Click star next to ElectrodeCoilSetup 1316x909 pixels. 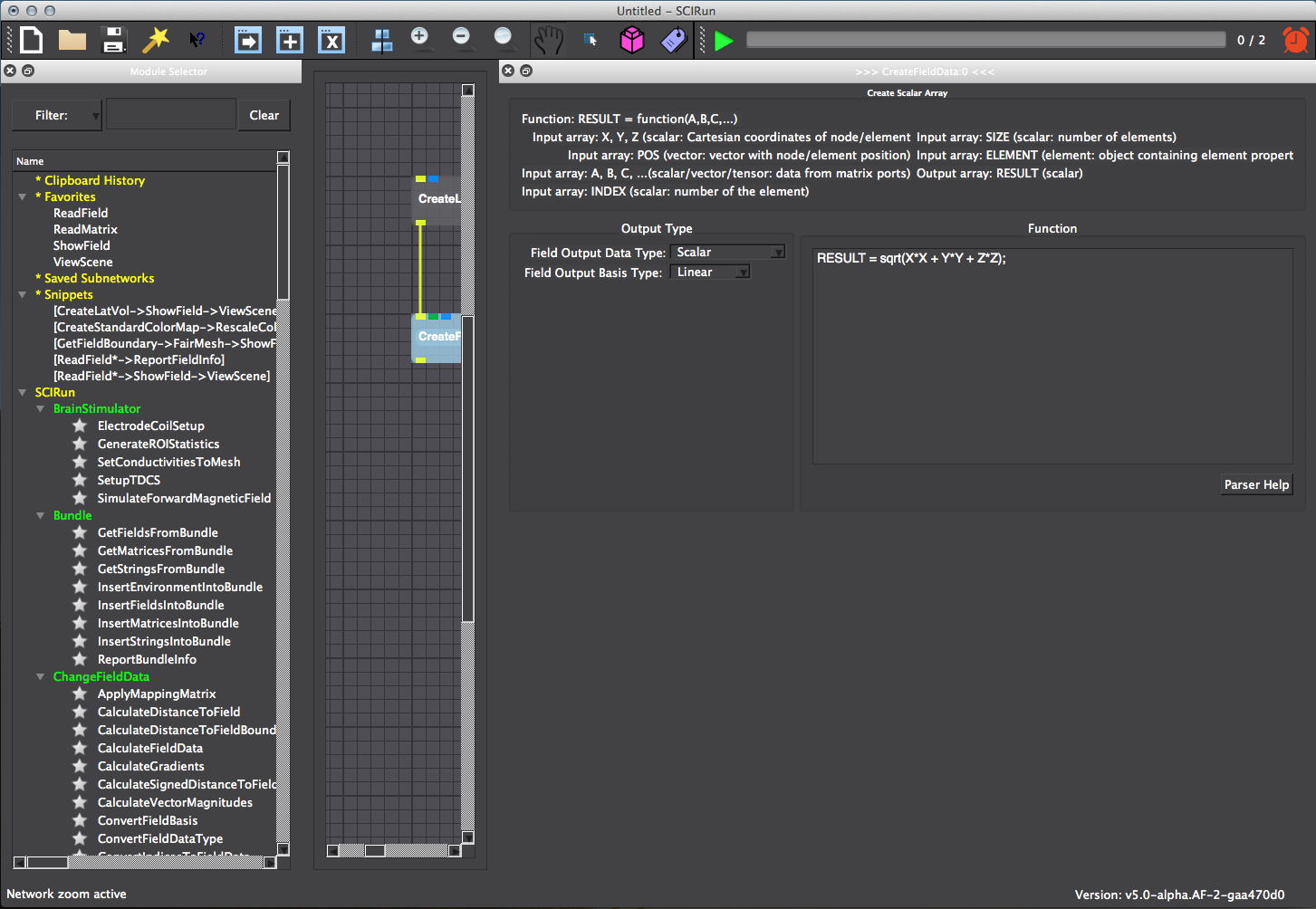[80, 426]
